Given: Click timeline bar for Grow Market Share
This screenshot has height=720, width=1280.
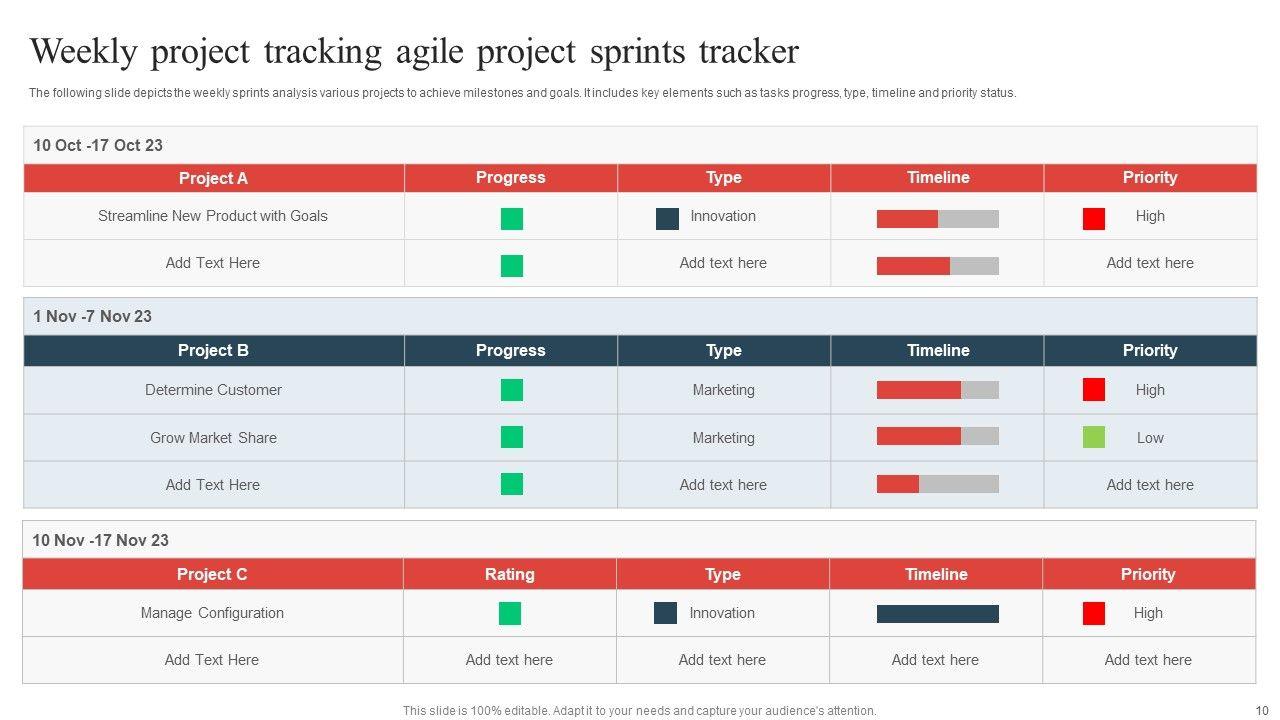Looking at the screenshot, I should (937, 436).
